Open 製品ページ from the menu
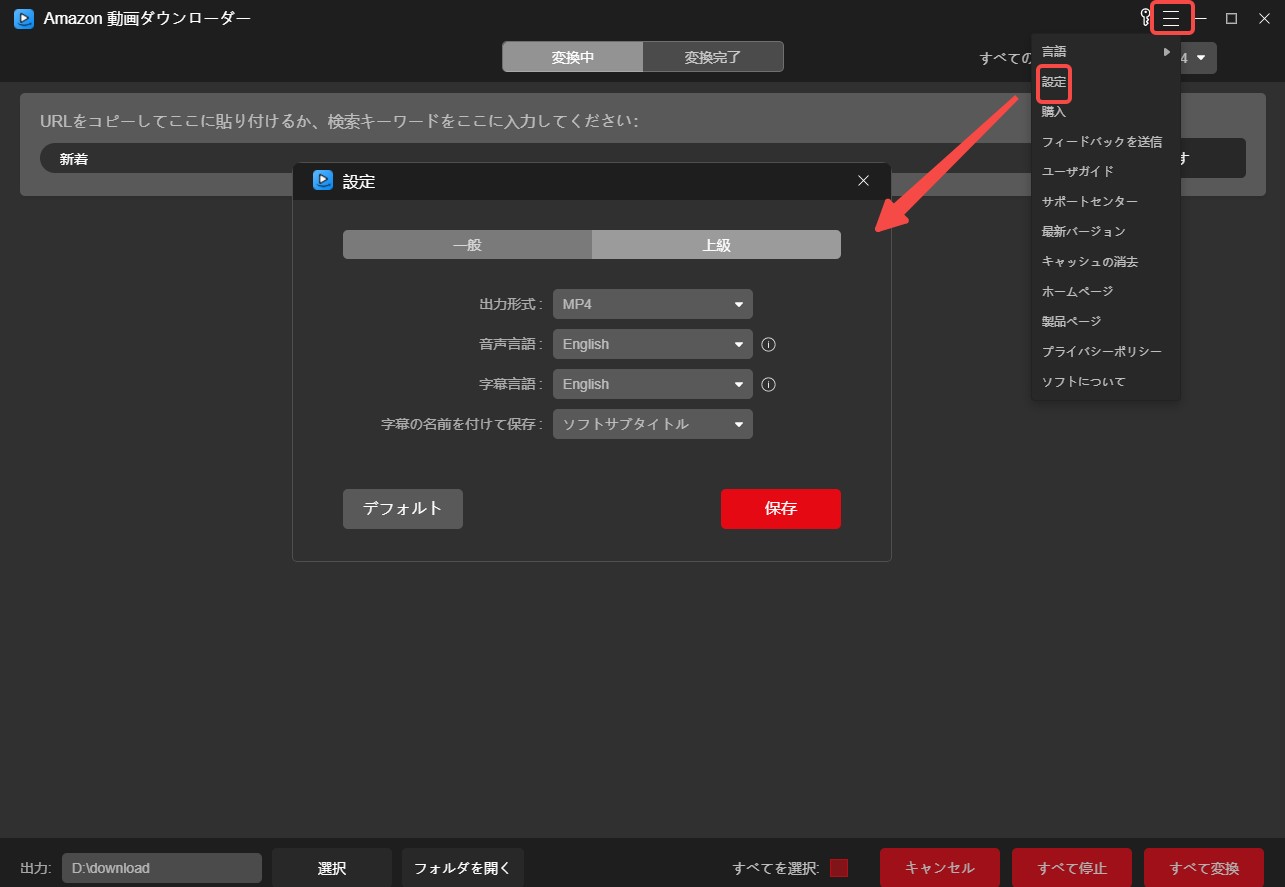The image size is (1285, 887). click(1071, 322)
